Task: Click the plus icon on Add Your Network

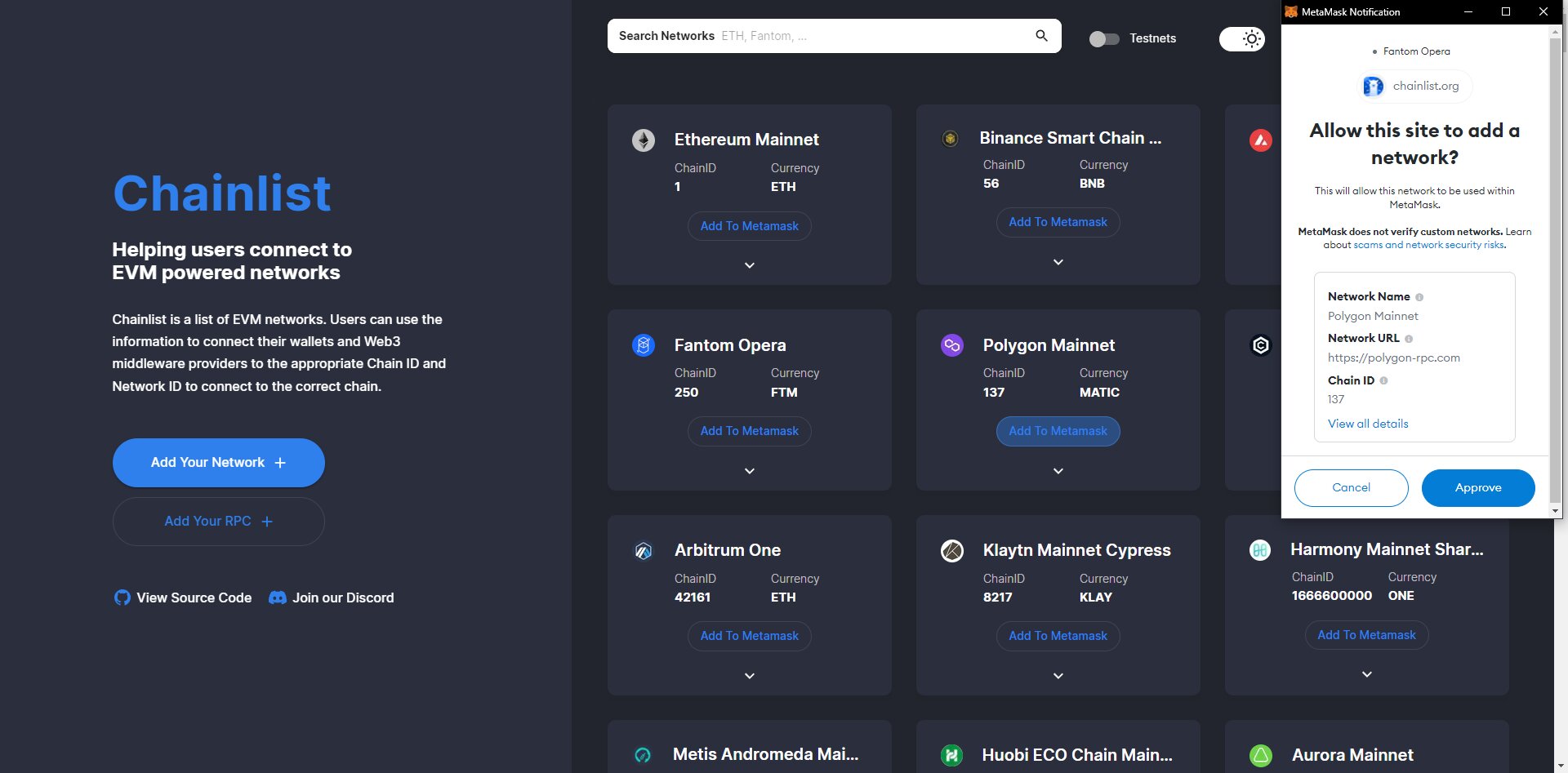Action: [280, 463]
